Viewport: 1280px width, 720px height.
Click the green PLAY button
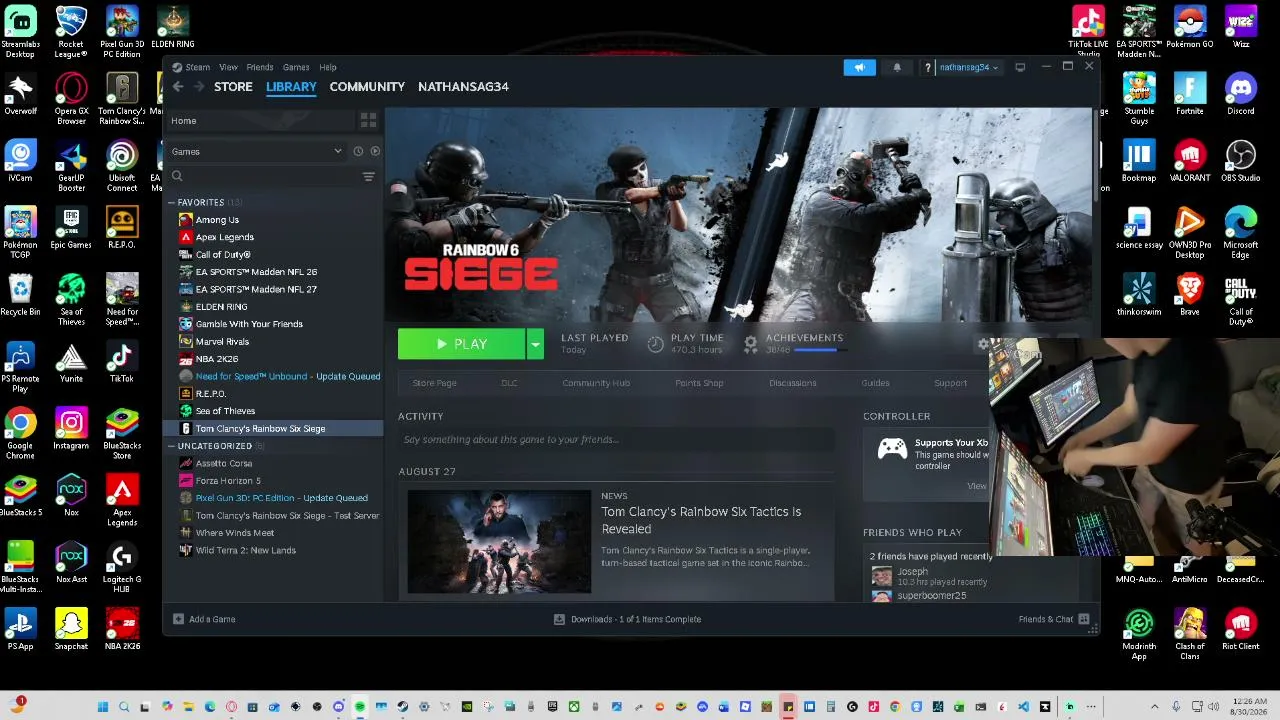point(462,344)
